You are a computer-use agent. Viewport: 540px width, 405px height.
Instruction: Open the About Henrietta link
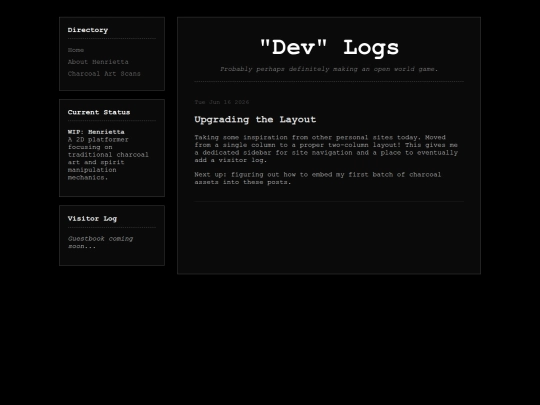tap(98, 62)
